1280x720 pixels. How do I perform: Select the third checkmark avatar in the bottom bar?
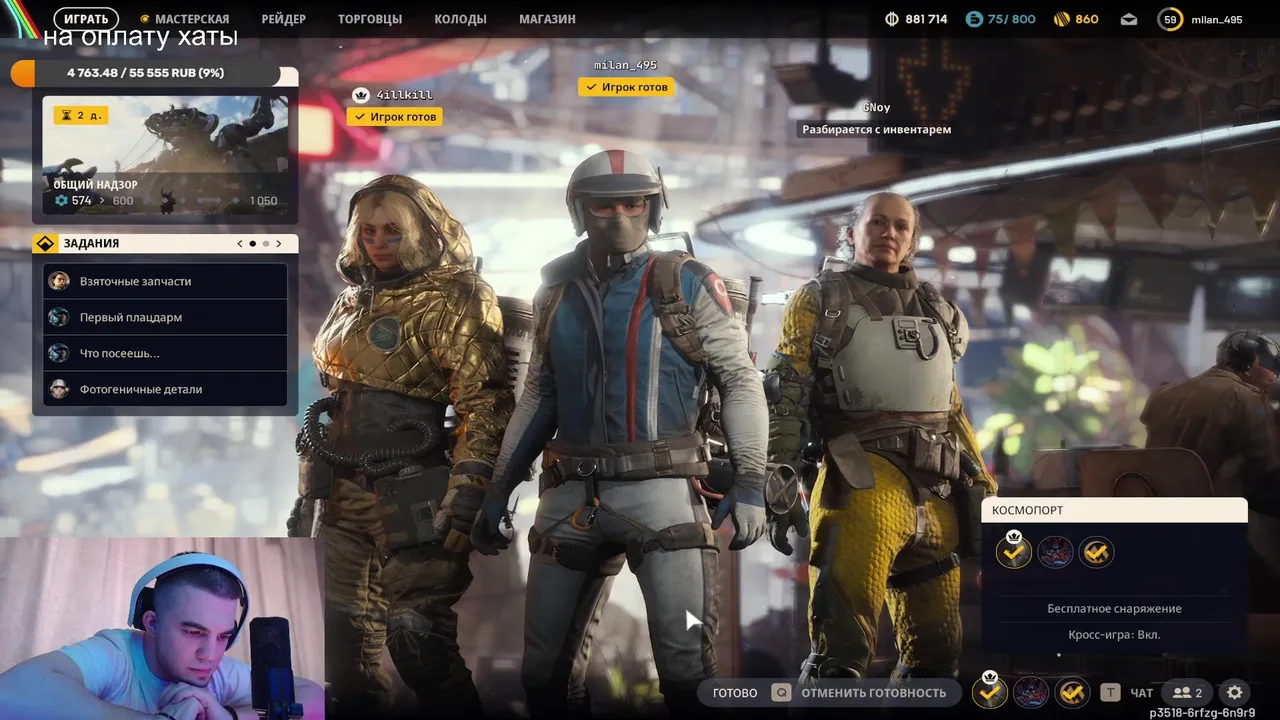1072,692
